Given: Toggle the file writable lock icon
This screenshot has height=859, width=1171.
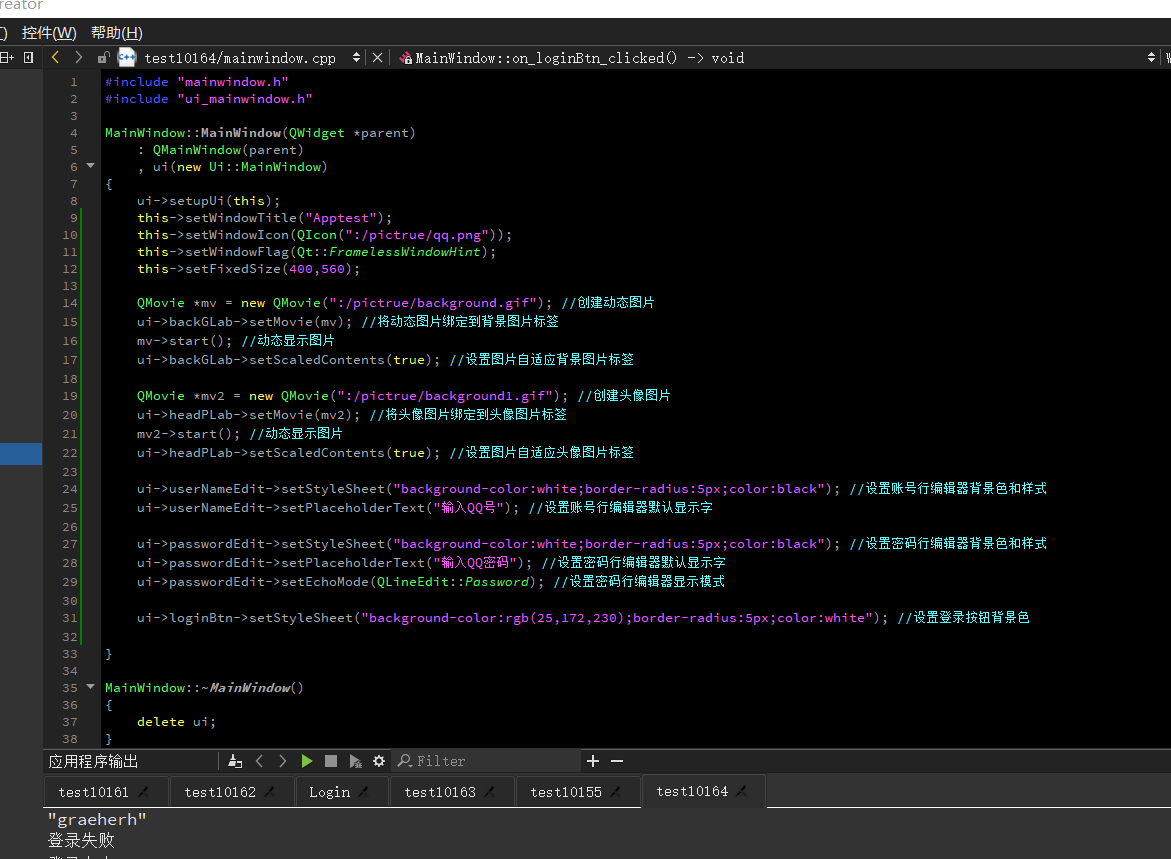Looking at the screenshot, I should pyautogui.click(x=103, y=58).
